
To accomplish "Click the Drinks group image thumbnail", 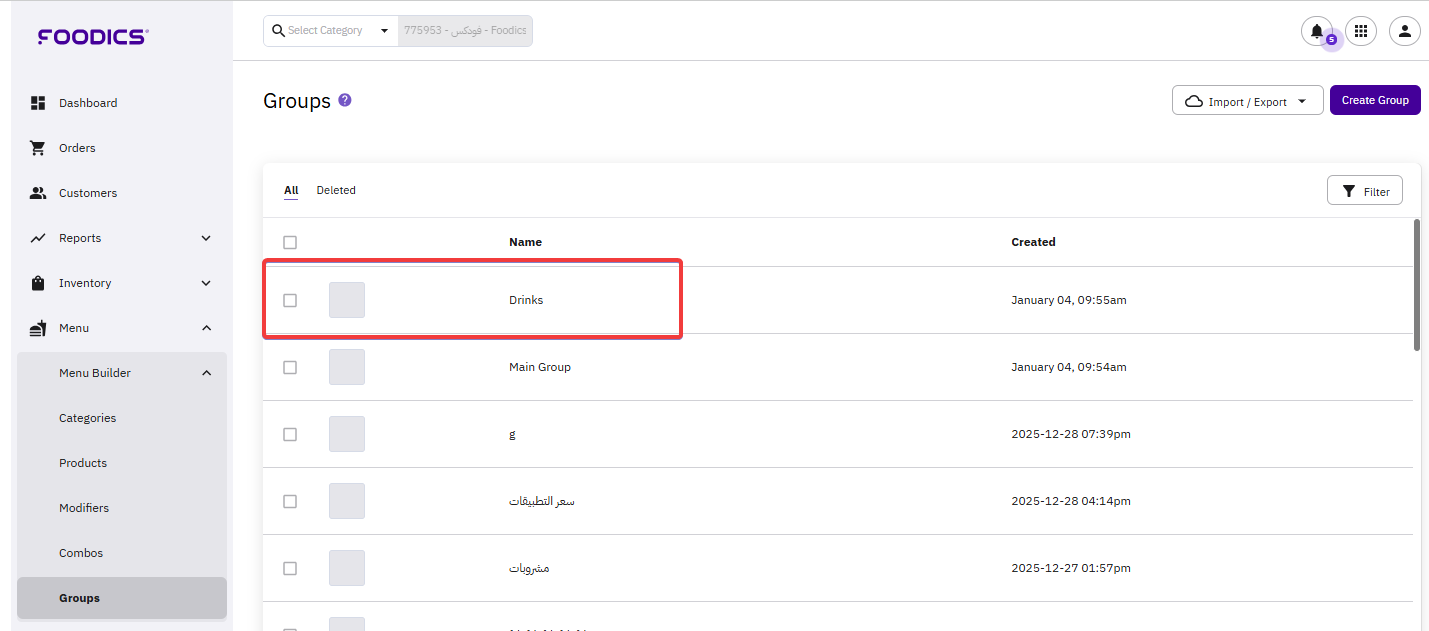I will tap(347, 300).
